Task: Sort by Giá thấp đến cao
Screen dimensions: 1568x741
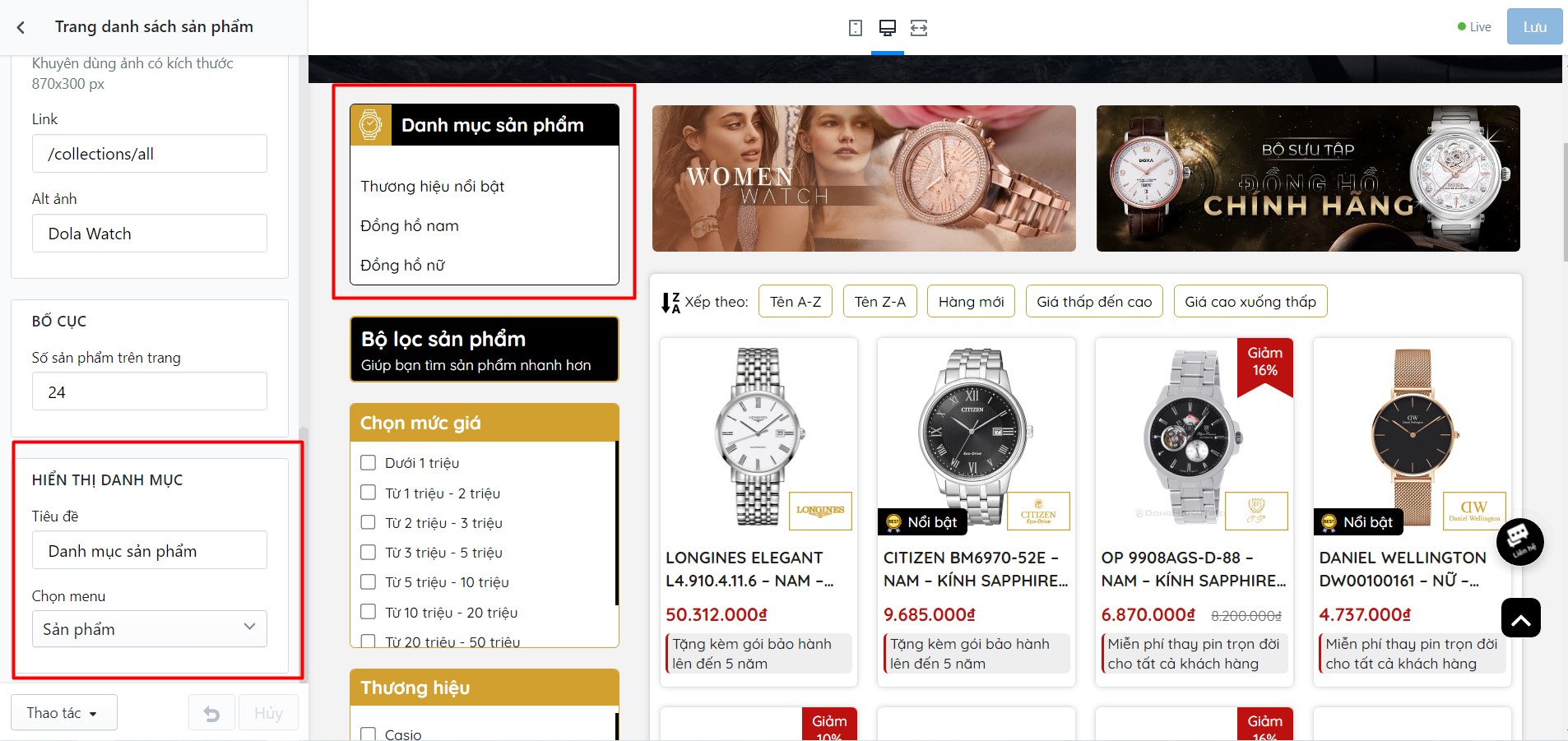Action: point(1094,302)
